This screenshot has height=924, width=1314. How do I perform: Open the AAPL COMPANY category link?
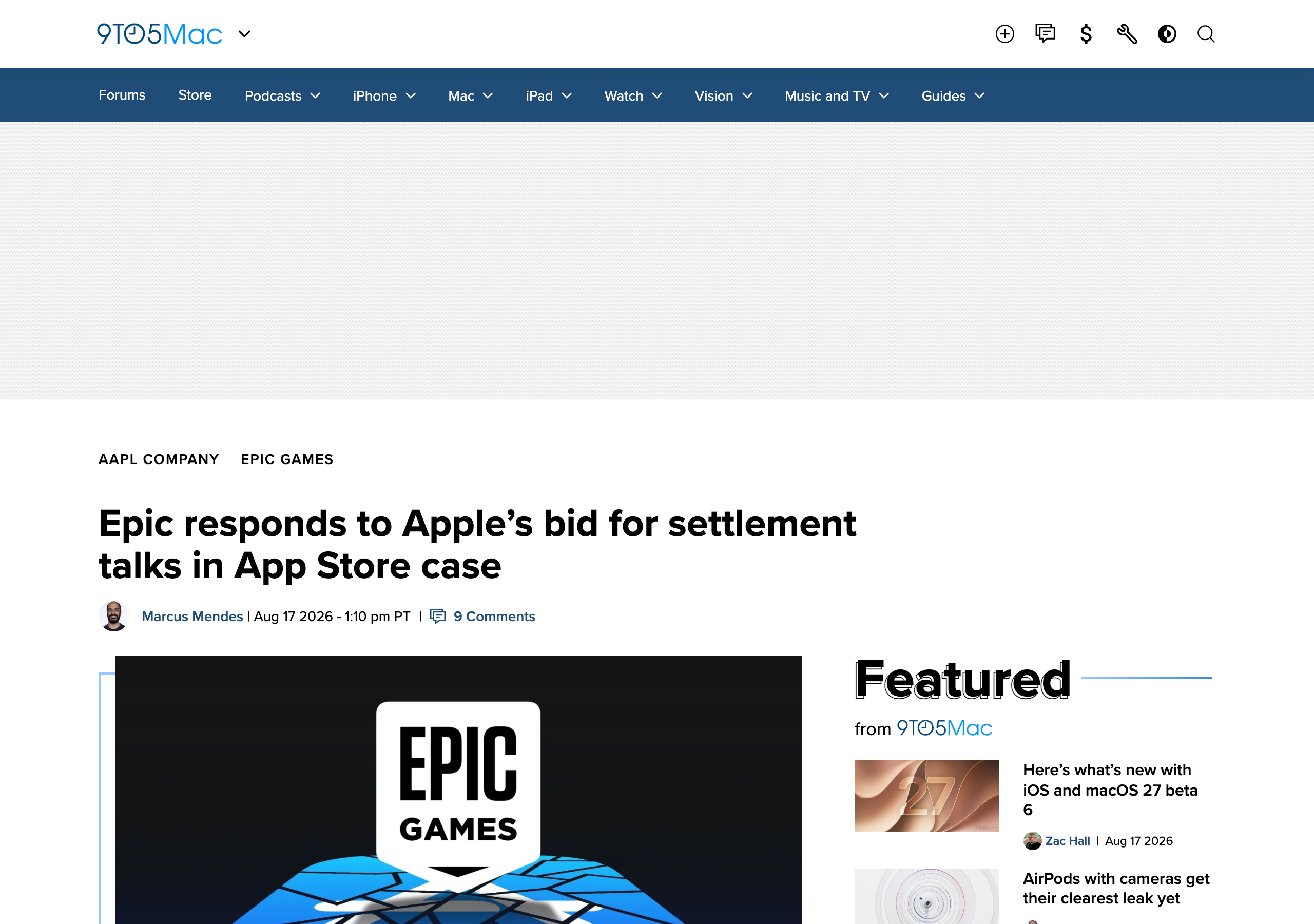(x=159, y=459)
